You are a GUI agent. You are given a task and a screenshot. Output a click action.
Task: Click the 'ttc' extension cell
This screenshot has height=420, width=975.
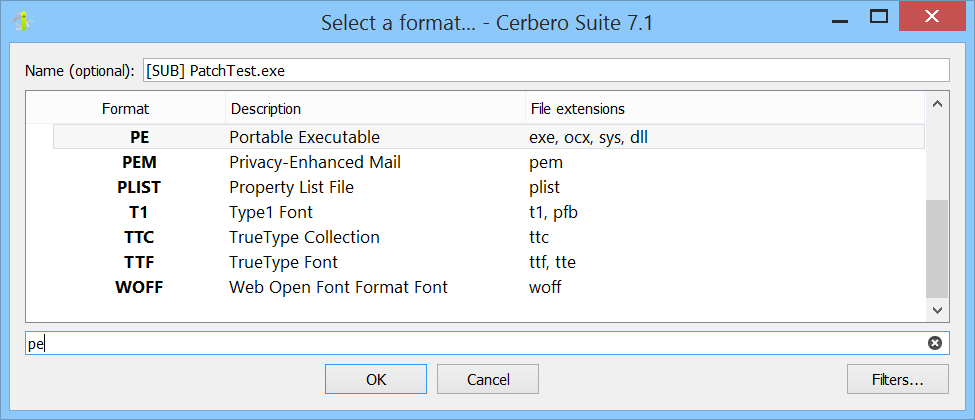[539, 237]
